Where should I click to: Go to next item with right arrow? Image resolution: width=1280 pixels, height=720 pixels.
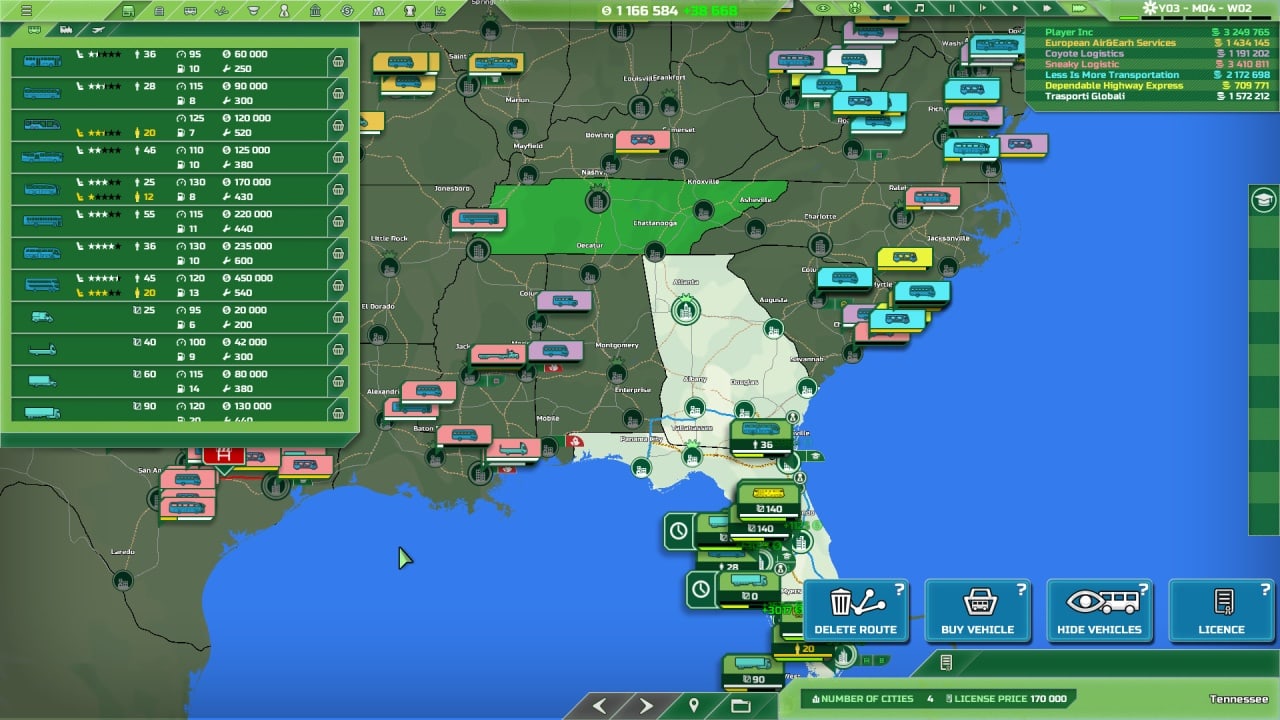[x=646, y=706]
